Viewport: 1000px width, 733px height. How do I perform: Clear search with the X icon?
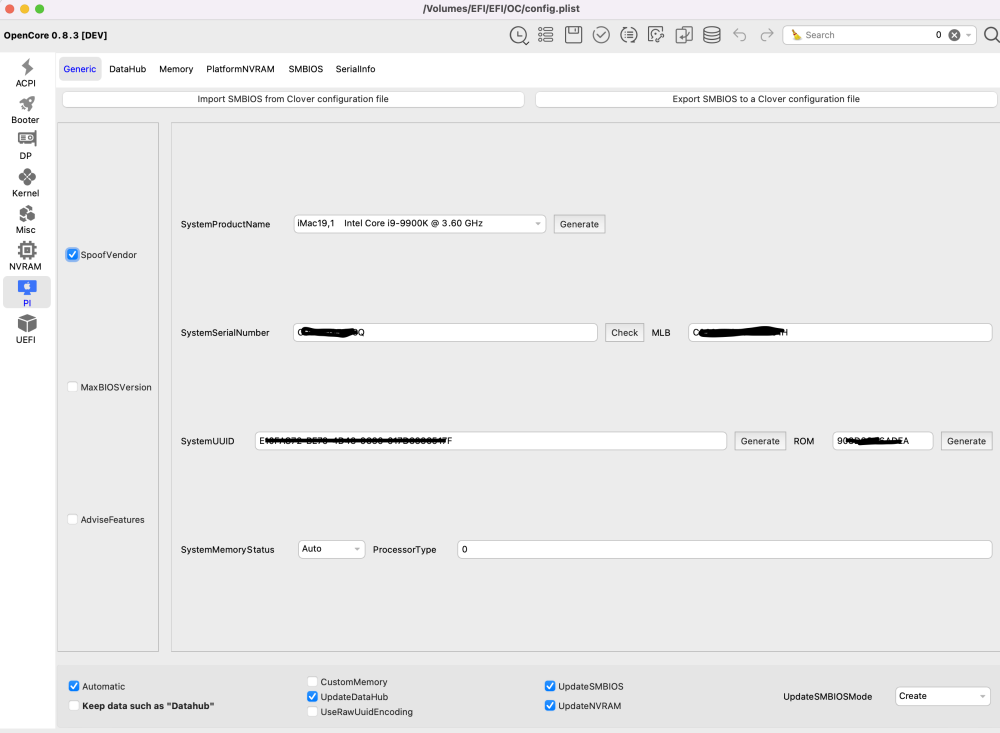[954, 35]
